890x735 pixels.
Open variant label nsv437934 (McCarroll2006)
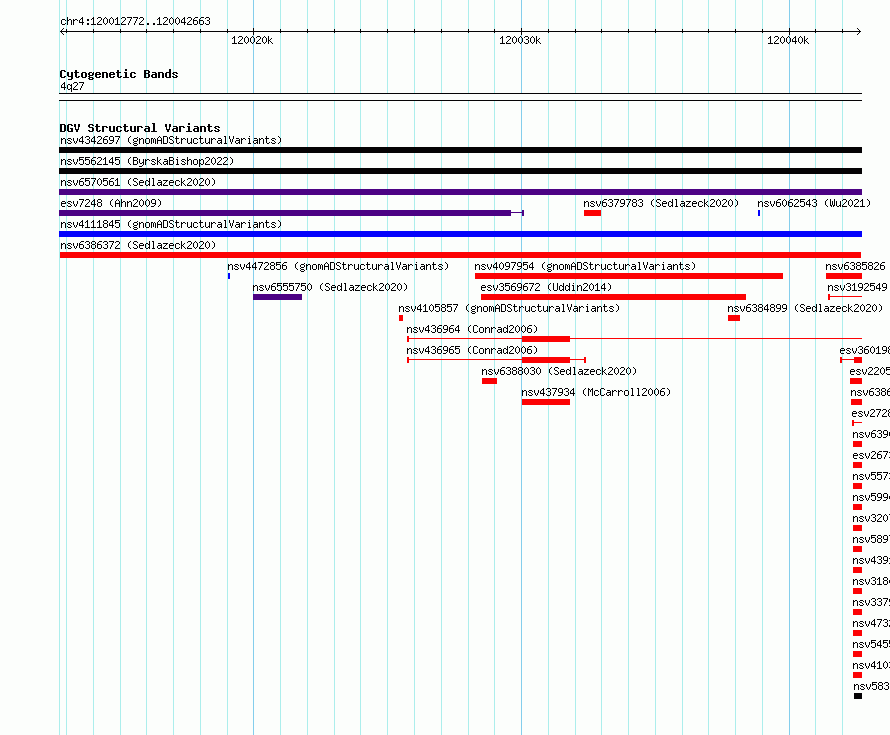[596, 392]
